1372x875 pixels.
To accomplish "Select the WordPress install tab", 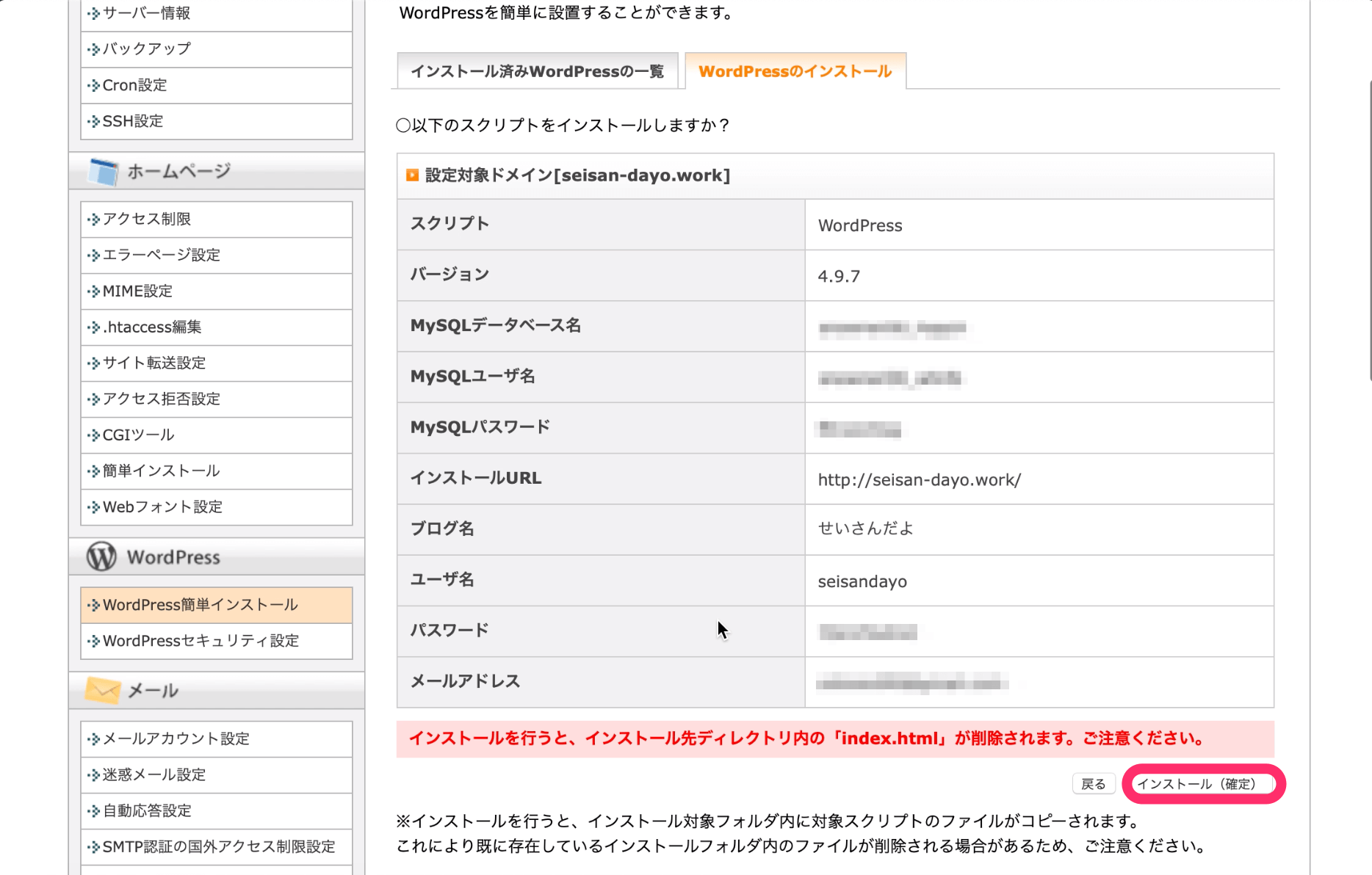I will pyautogui.click(x=795, y=72).
